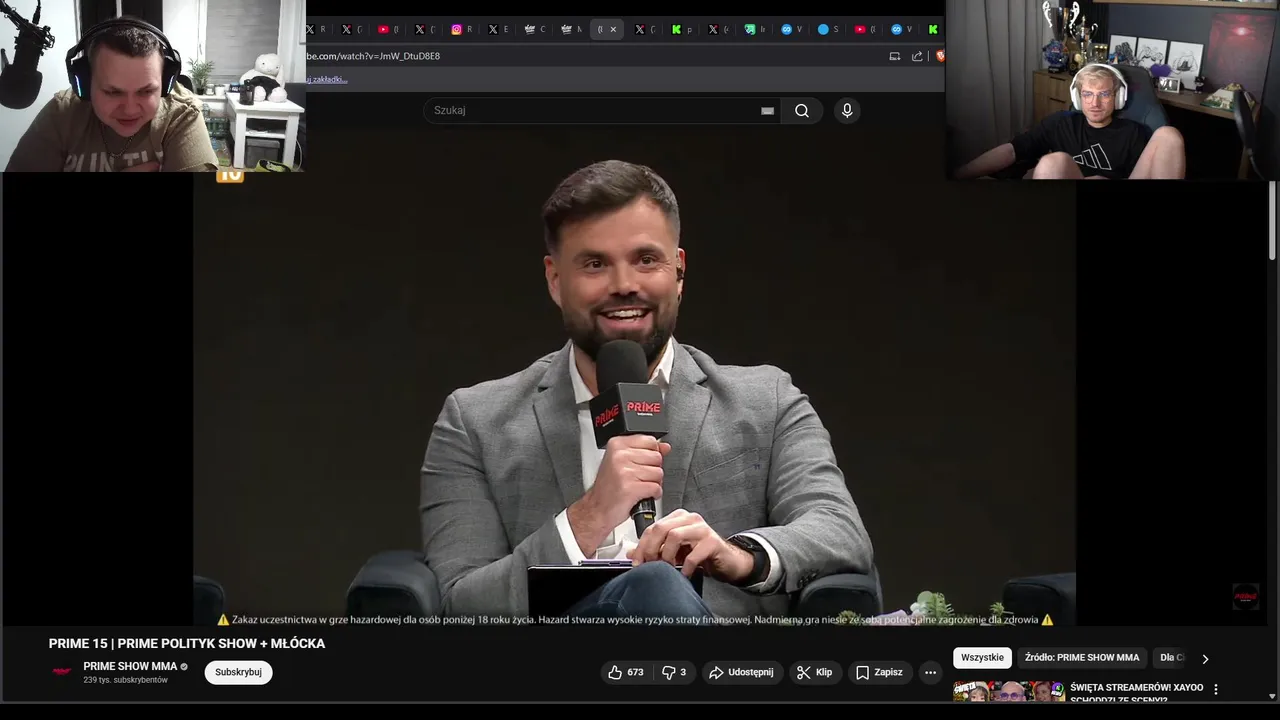The image size is (1280, 720).
Task: Open the PRIME SHOW MMA channel name link
Action: point(130,666)
